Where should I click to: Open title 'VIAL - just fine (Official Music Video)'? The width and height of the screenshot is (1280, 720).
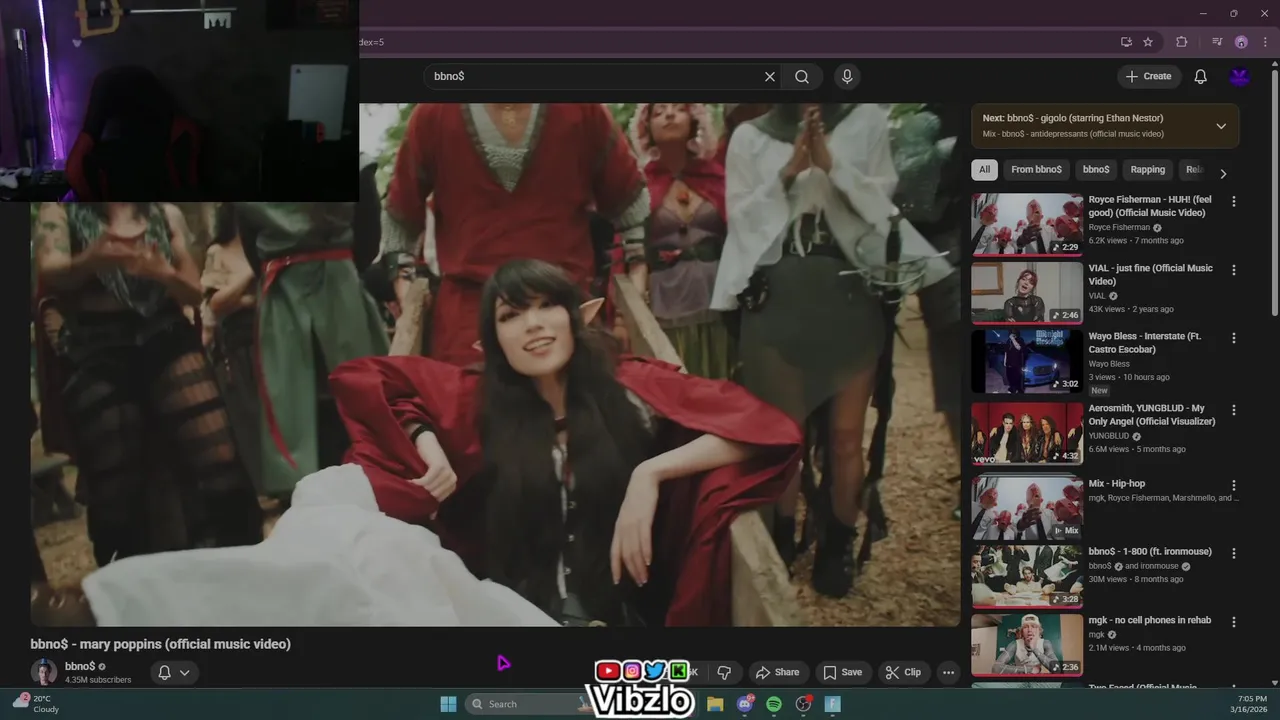[x=1150, y=275]
